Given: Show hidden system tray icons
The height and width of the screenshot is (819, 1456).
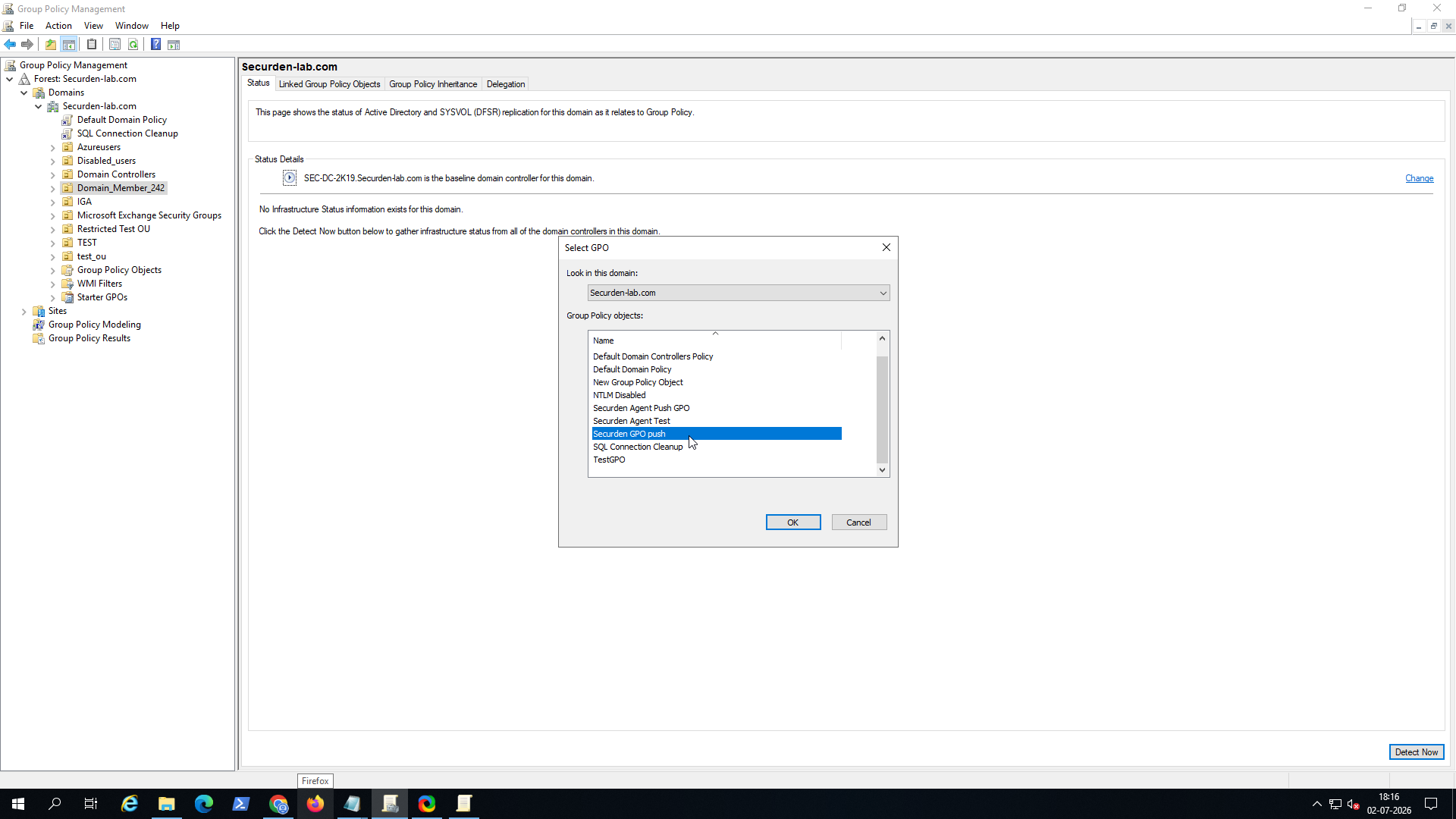Looking at the screenshot, I should (x=1317, y=804).
